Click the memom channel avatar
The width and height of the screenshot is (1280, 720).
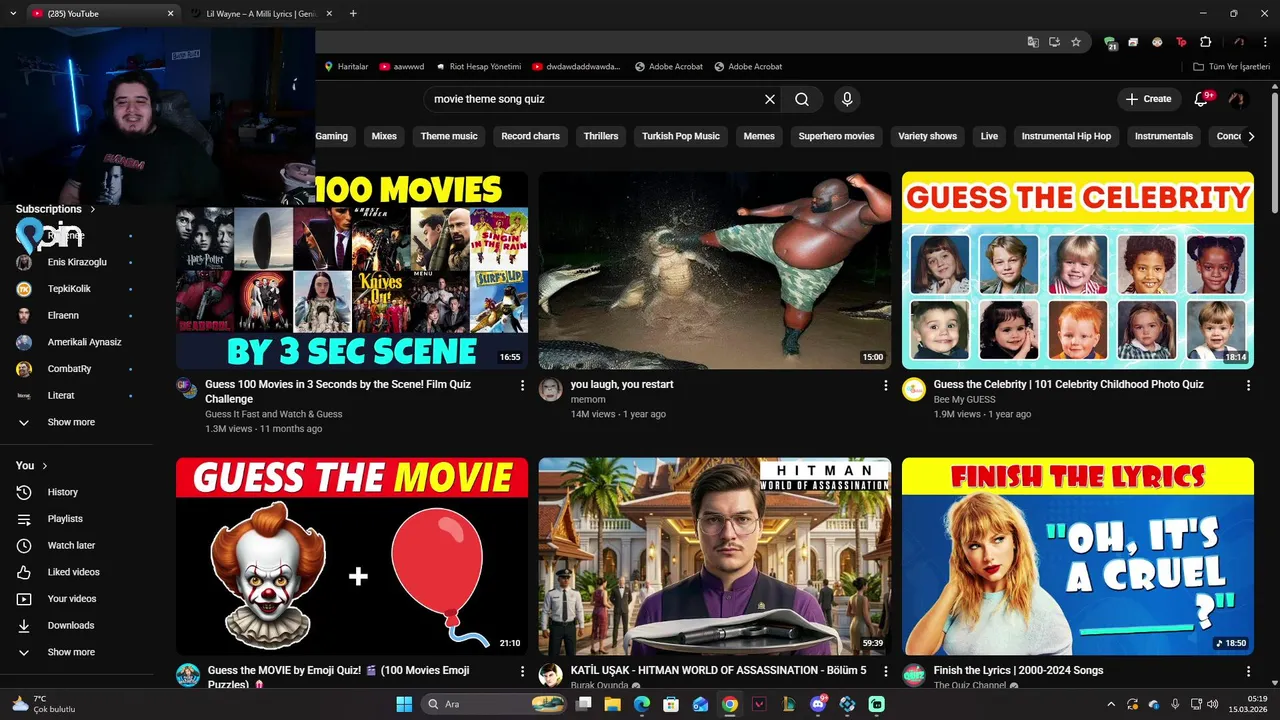tap(551, 390)
